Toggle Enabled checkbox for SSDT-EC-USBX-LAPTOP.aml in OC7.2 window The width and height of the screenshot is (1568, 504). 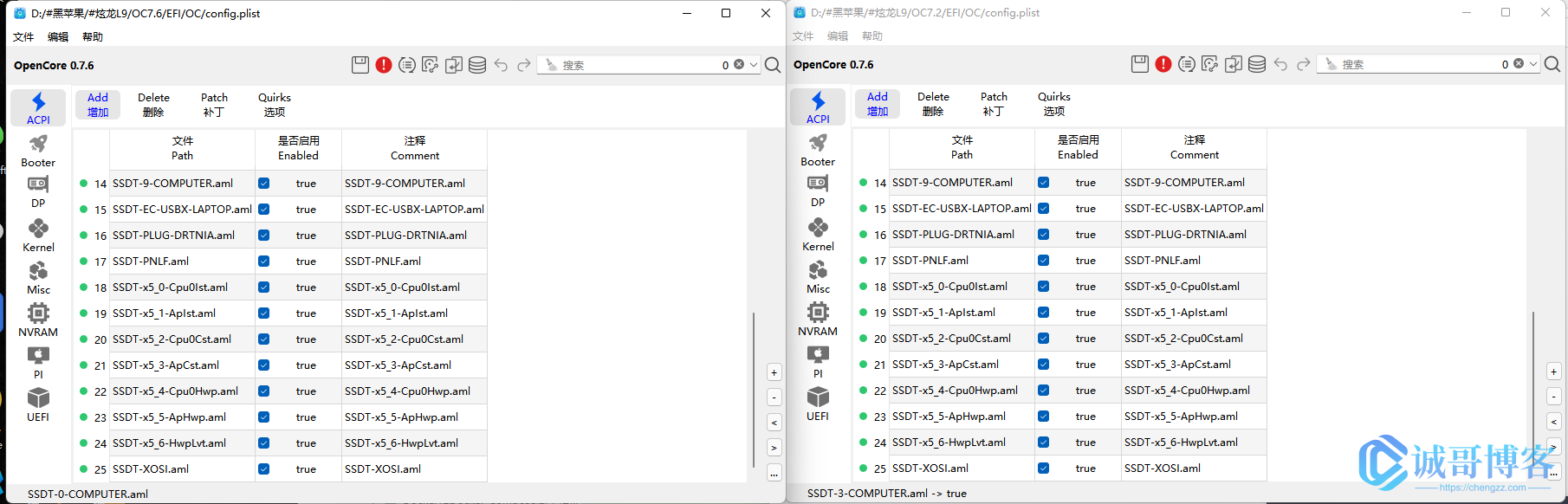tap(1043, 209)
